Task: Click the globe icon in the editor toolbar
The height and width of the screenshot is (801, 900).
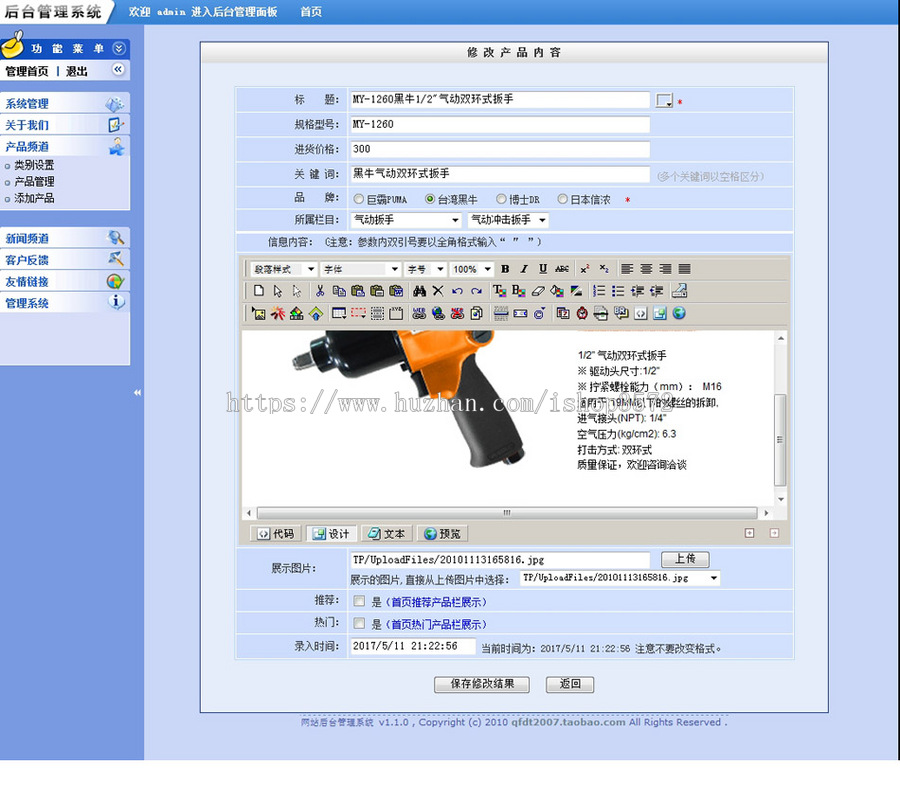Action: click(x=679, y=313)
